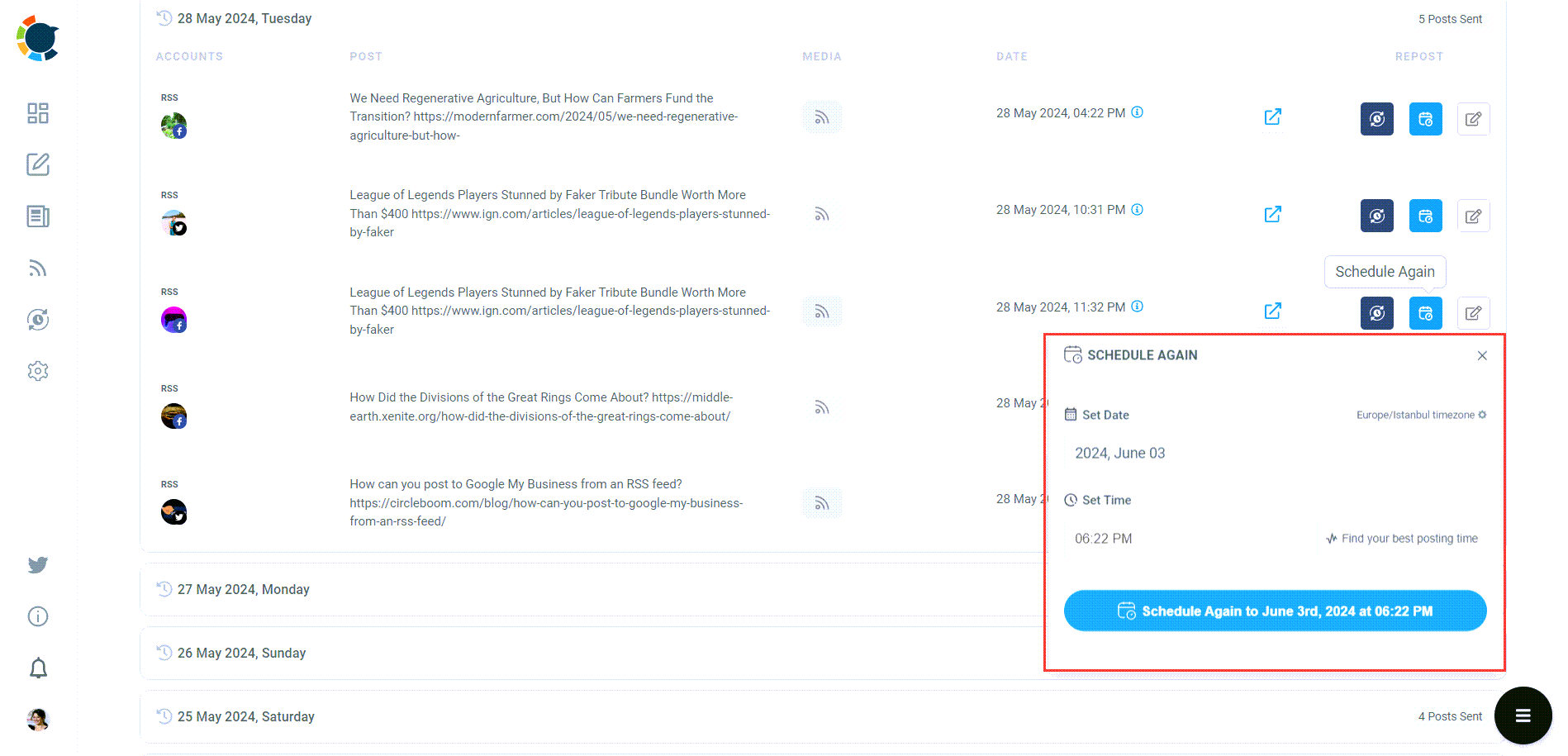This screenshot has height=756, width=1568.
Task: Open the notifications bell icon
Action: pyautogui.click(x=38, y=668)
